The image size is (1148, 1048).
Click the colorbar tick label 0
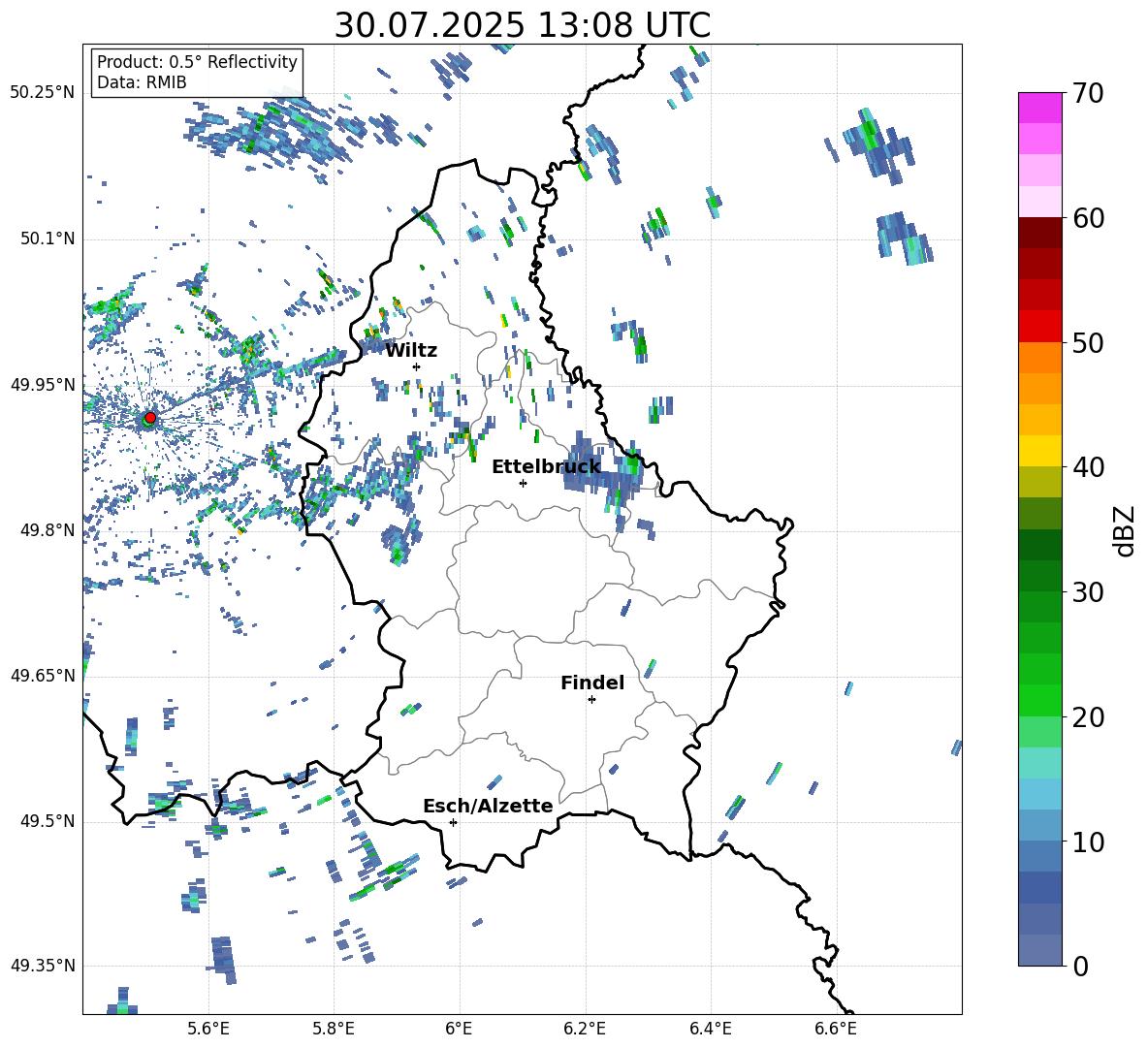point(1080,966)
